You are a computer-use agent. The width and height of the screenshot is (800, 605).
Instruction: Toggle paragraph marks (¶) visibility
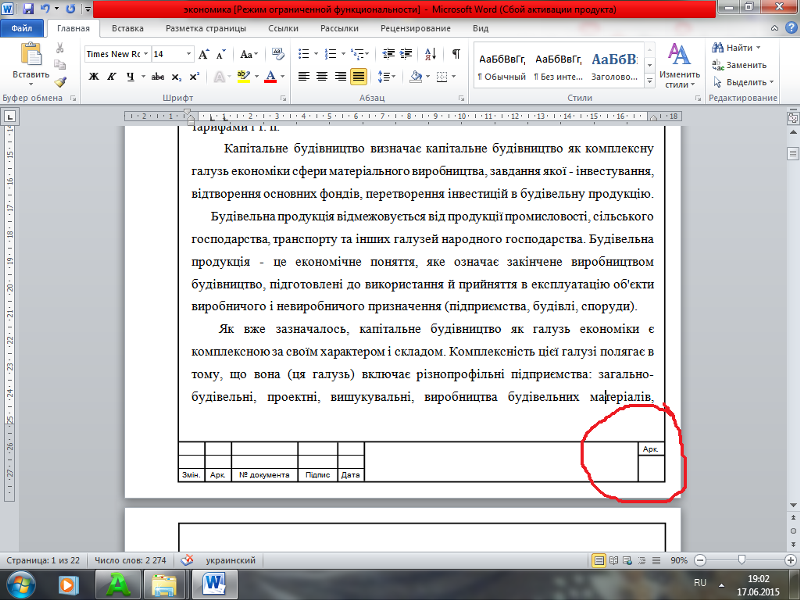pos(456,54)
